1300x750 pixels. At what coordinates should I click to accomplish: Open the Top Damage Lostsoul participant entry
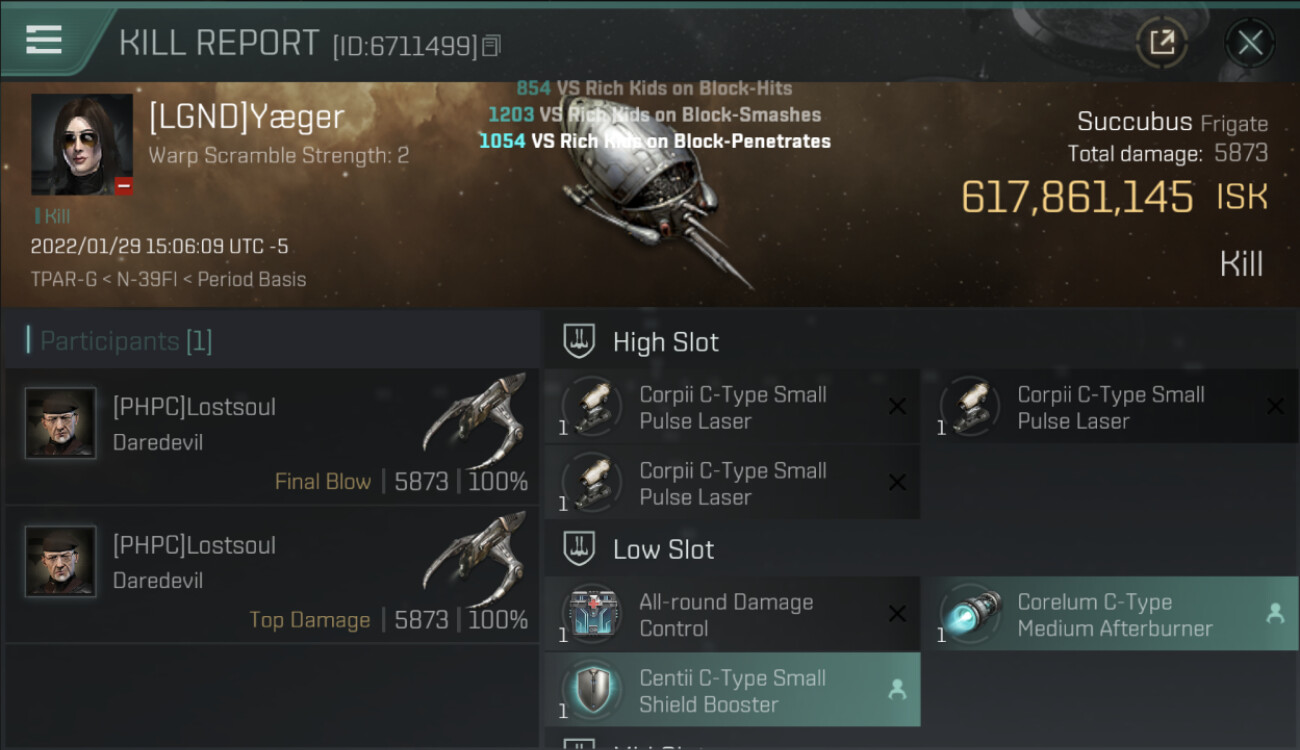pos(272,574)
